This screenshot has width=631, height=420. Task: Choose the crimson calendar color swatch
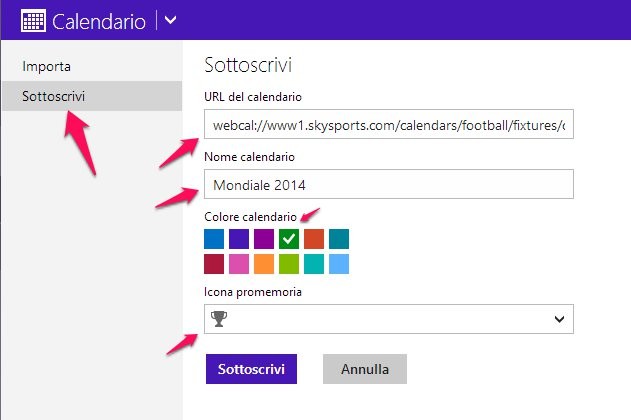click(x=214, y=264)
